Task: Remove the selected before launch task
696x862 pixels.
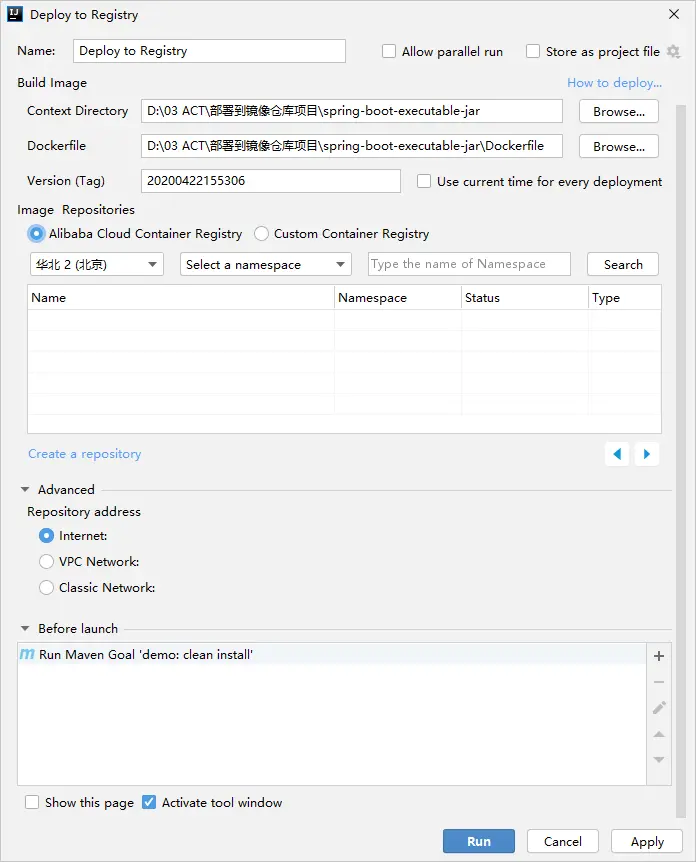Action: click(659, 682)
